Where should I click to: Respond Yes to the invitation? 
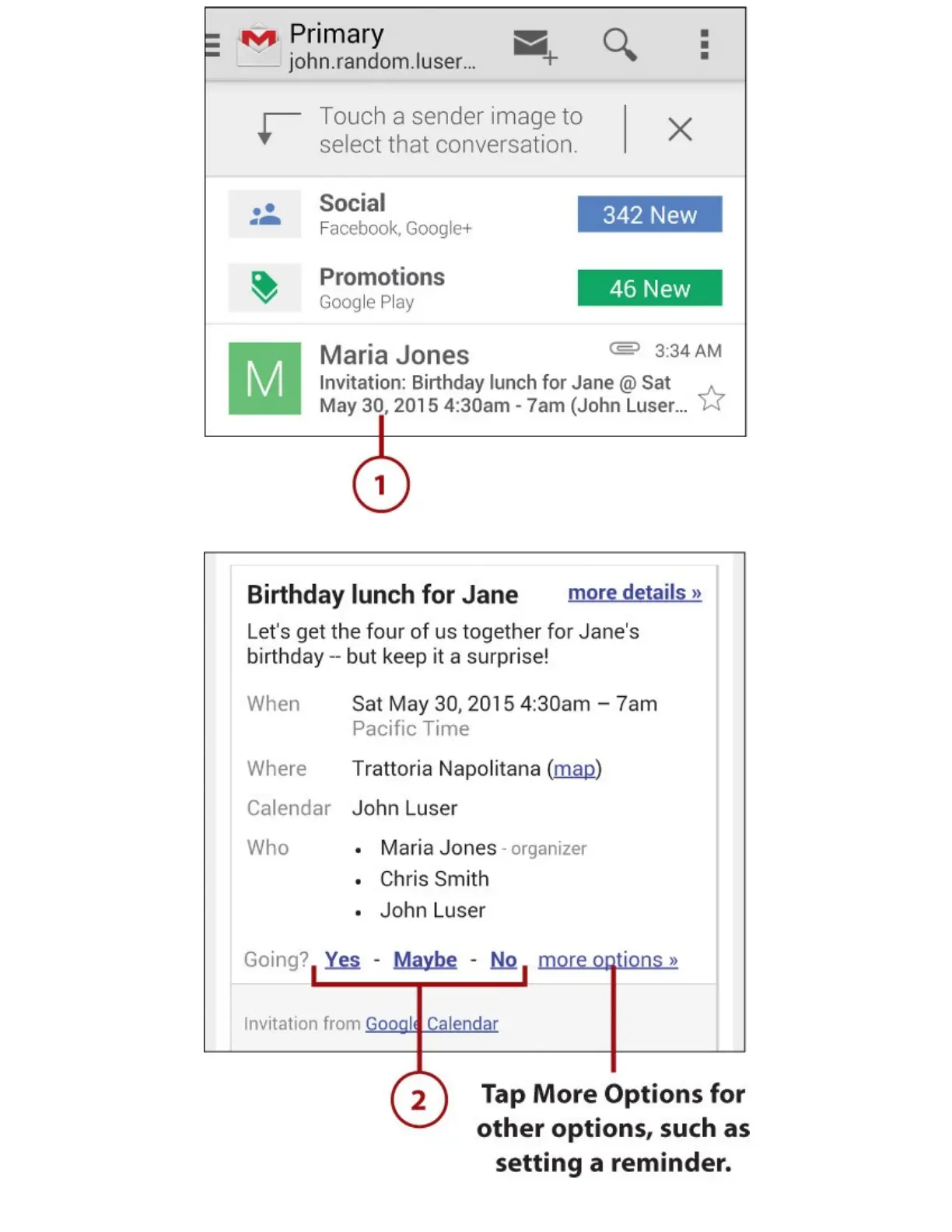[342, 960]
